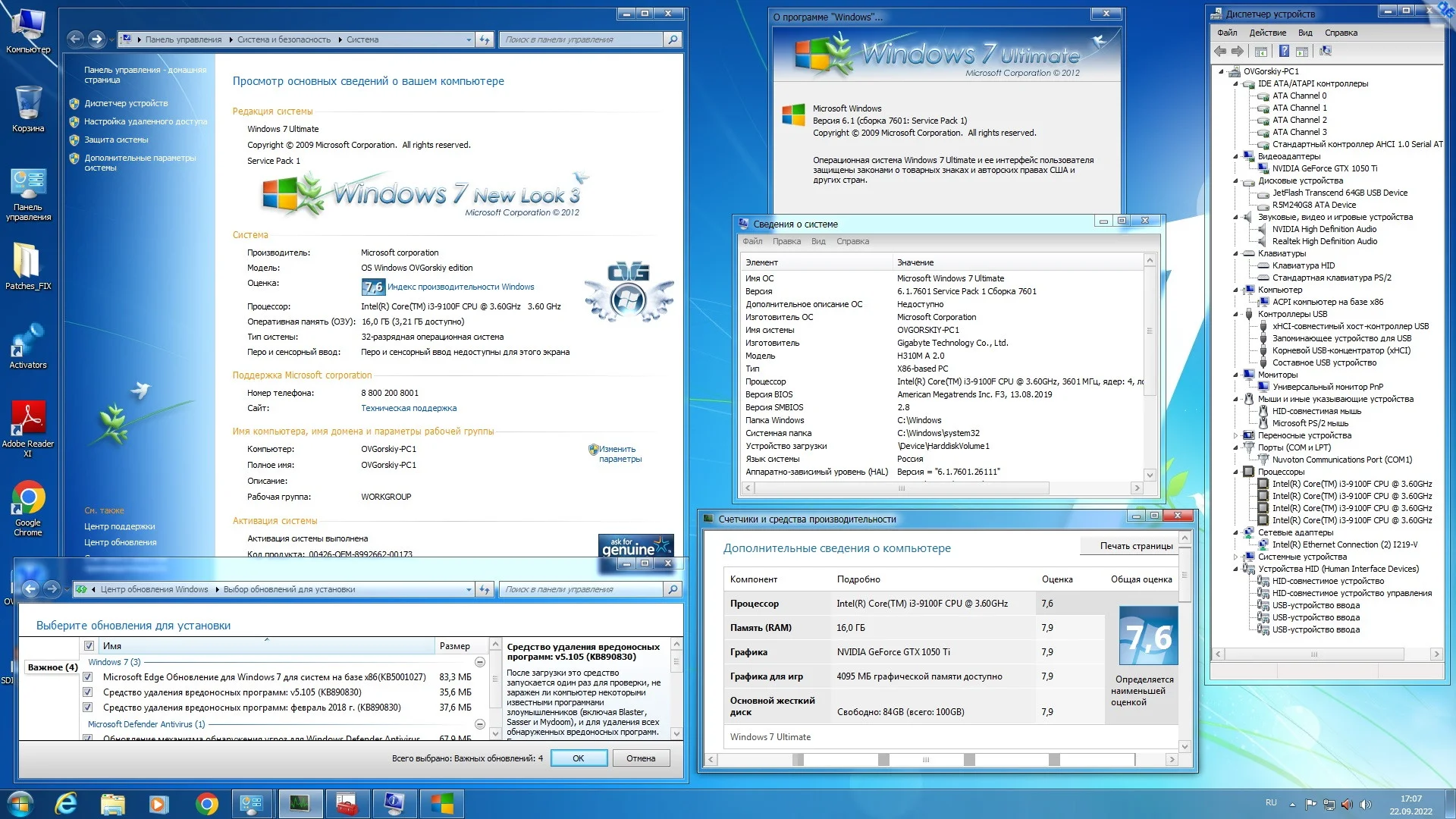The height and width of the screenshot is (819, 1456).
Task: Open the Действие menu in Device Manager
Action: (1267, 33)
